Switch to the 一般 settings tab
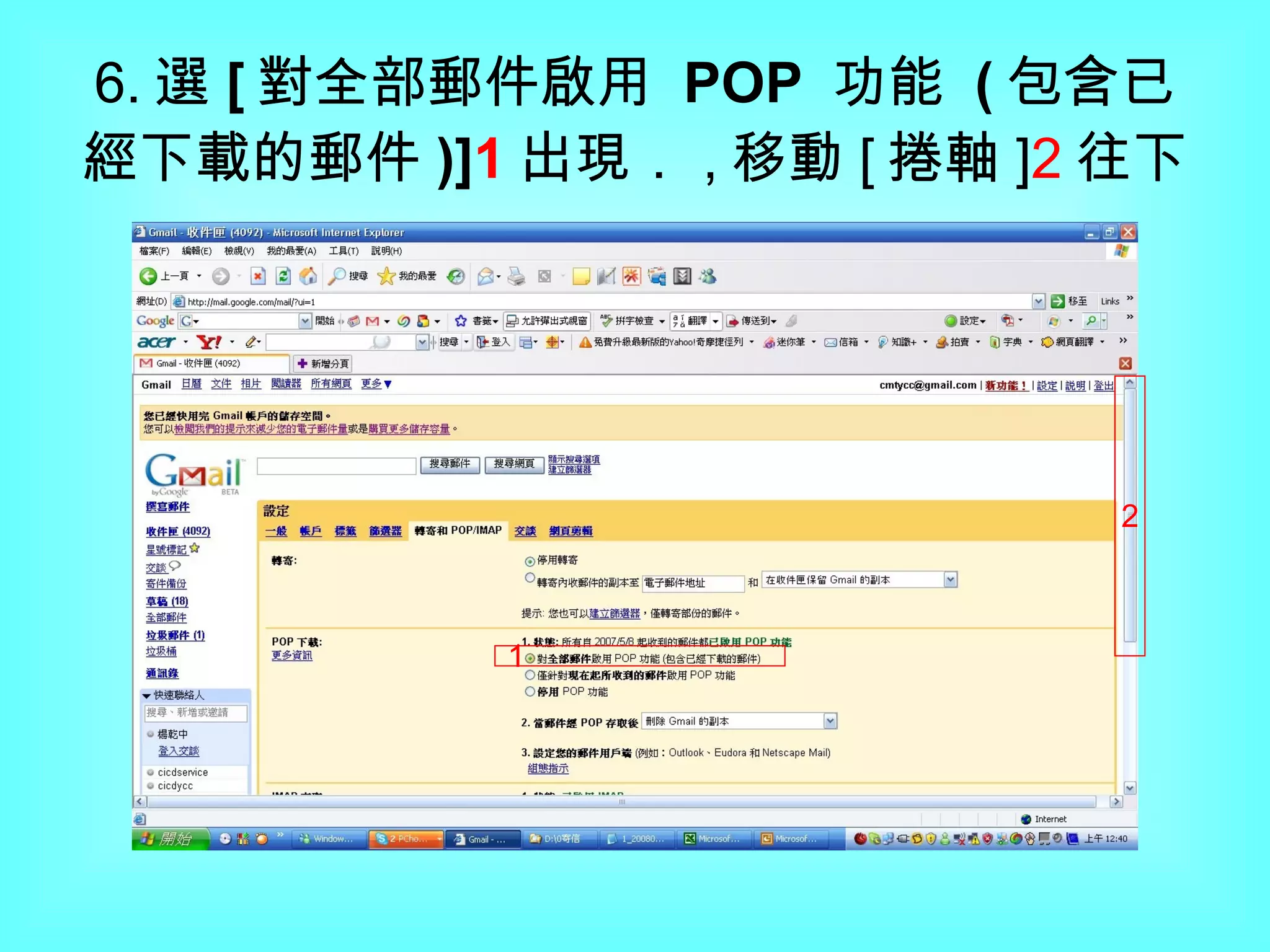This screenshot has width=1270, height=952. (276, 531)
